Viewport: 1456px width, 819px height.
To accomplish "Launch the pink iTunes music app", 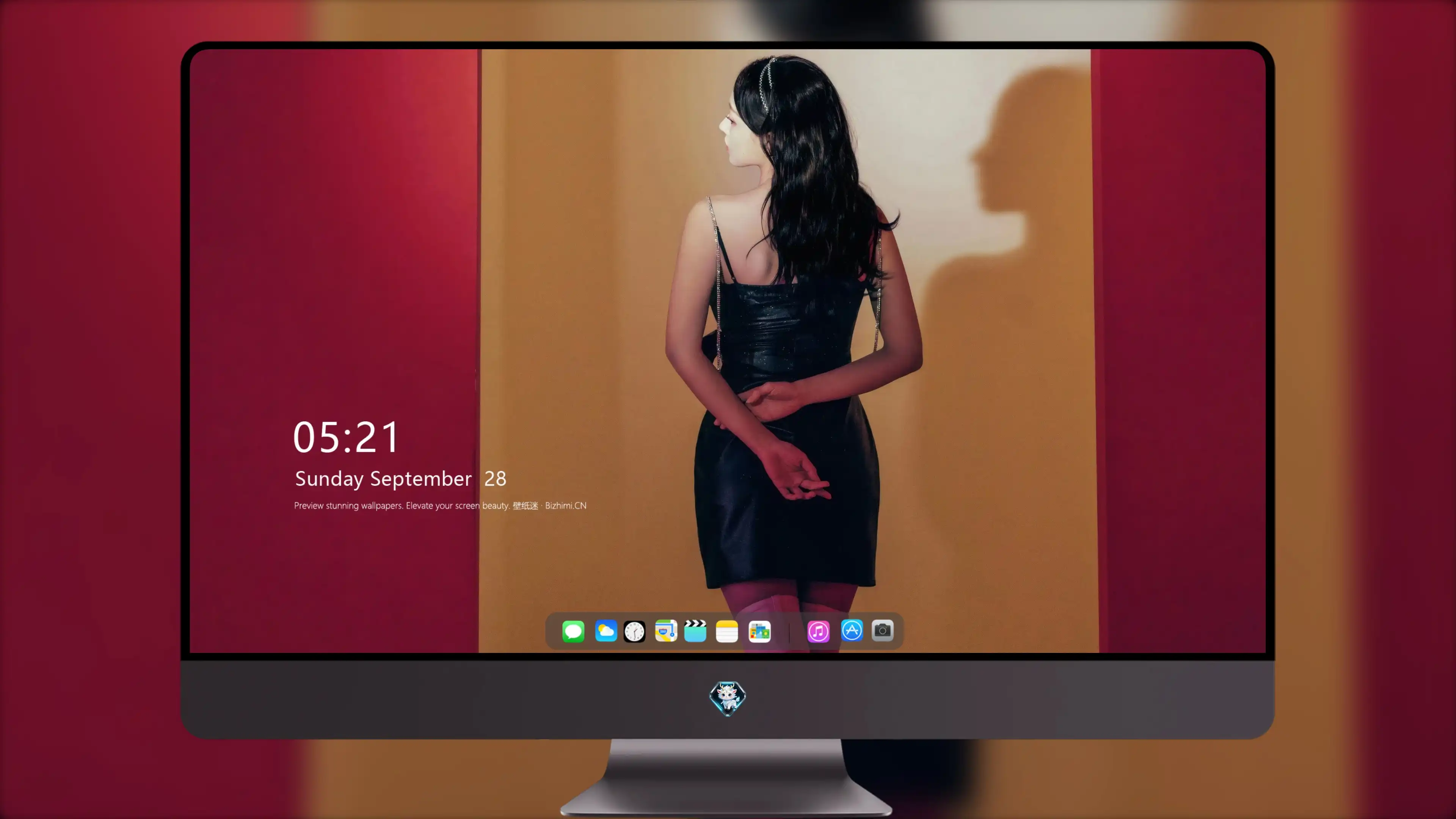I will click(x=819, y=631).
